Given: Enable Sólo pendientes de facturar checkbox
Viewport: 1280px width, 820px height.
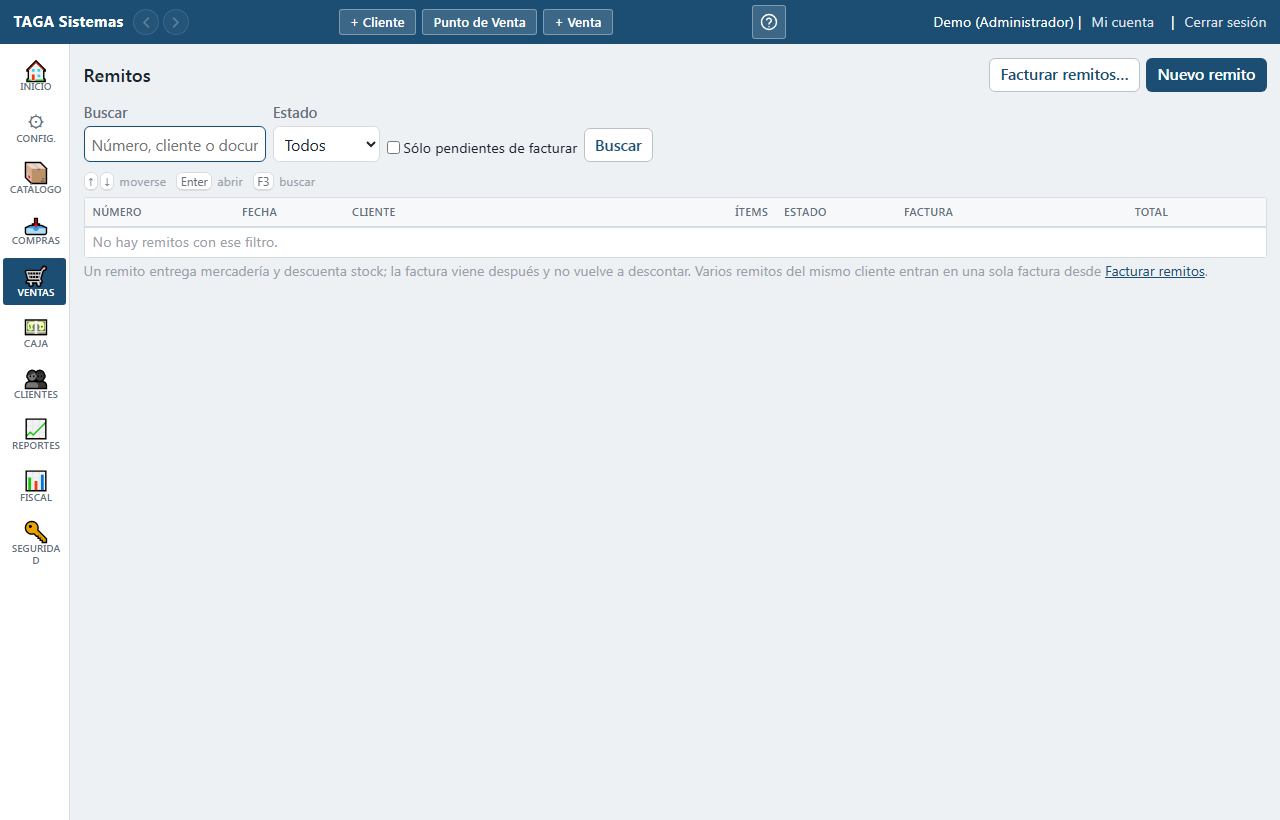Looking at the screenshot, I should coord(393,148).
